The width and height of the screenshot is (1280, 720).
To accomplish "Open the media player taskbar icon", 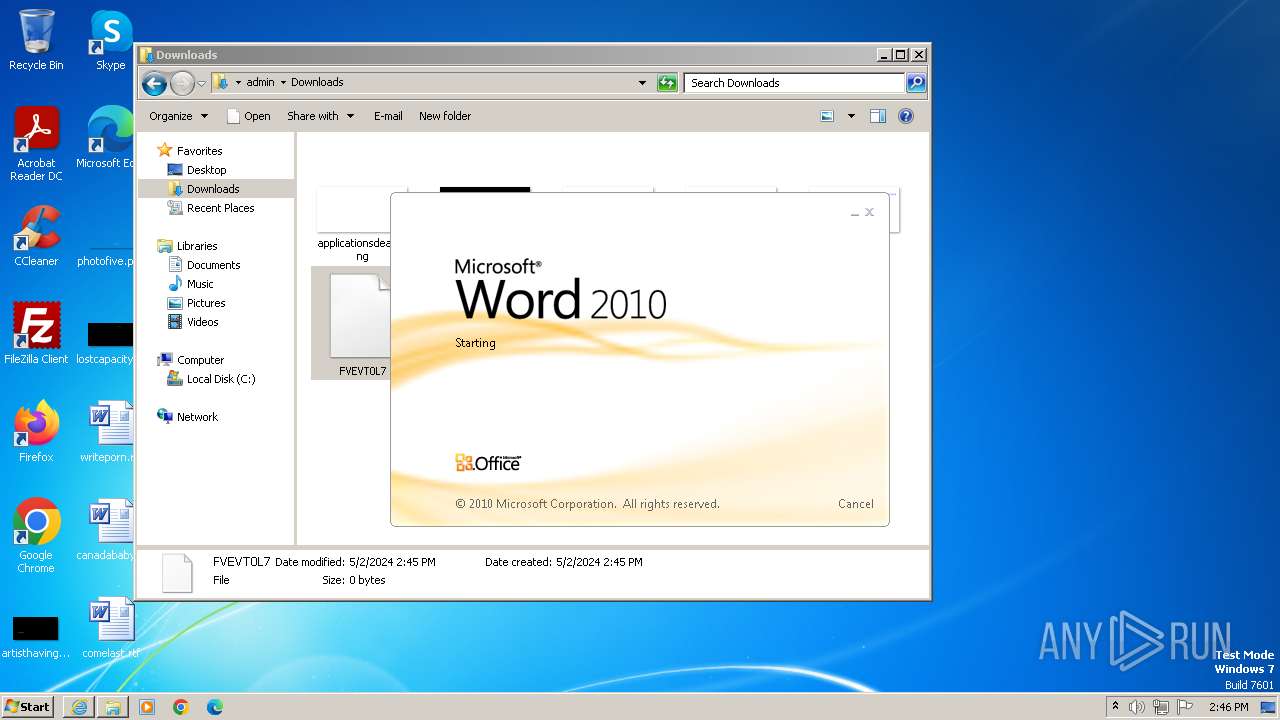I will (147, 707).
